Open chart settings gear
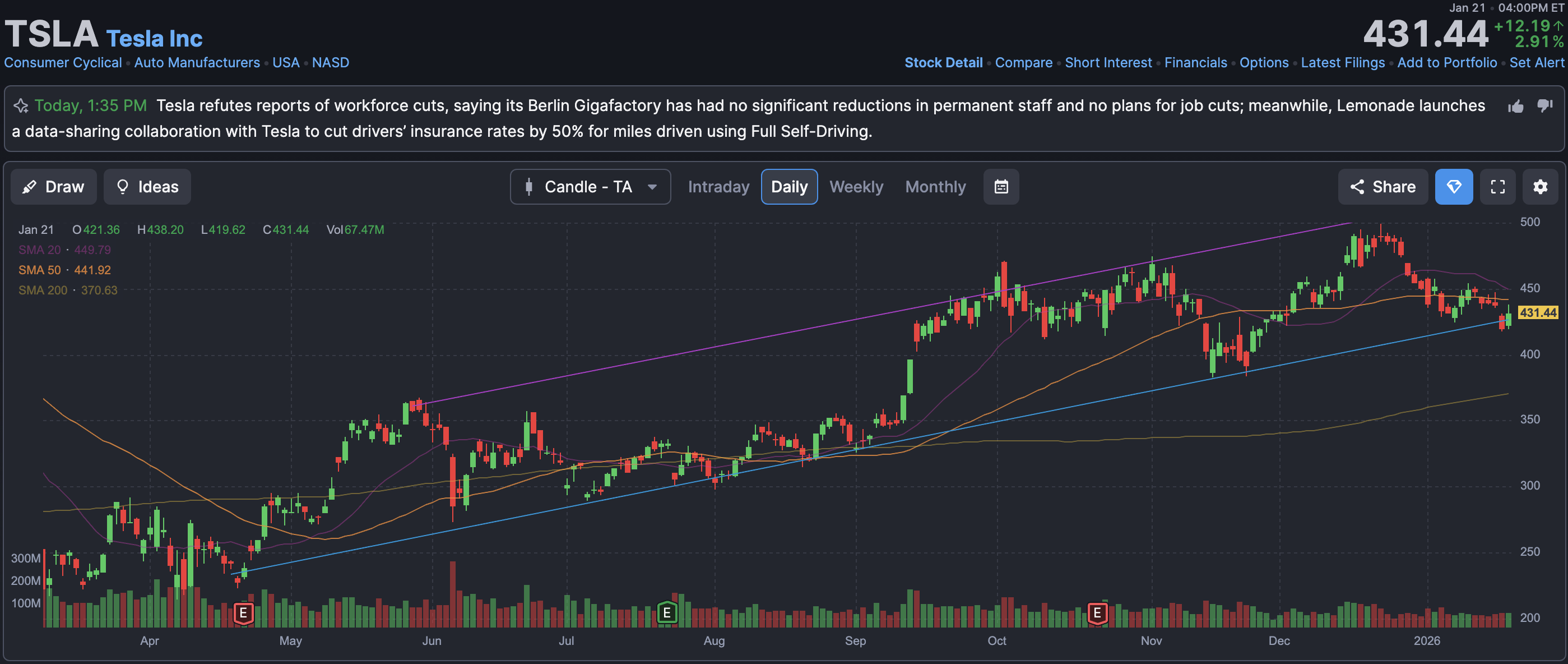Viewport: 1568px width, 664px height. pos(1540,187)
